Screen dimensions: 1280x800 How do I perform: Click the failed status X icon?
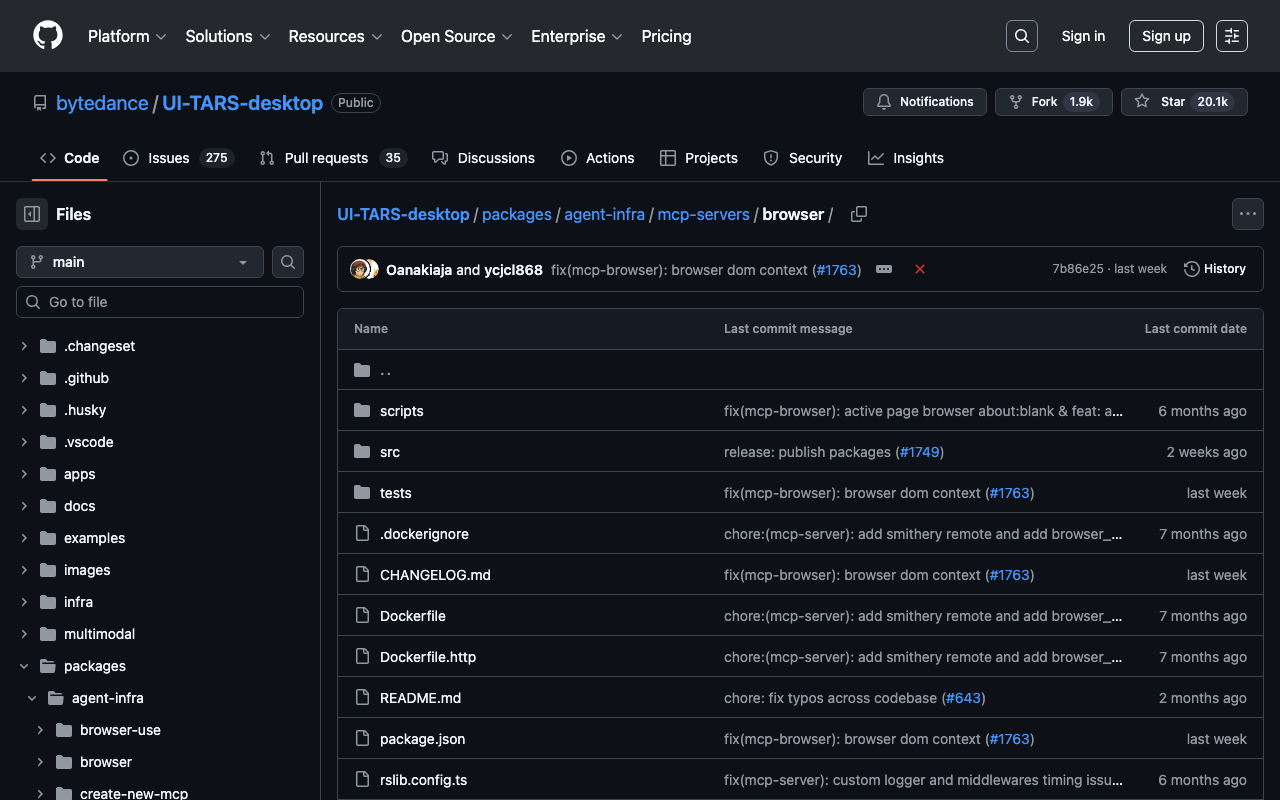(920, 269)
